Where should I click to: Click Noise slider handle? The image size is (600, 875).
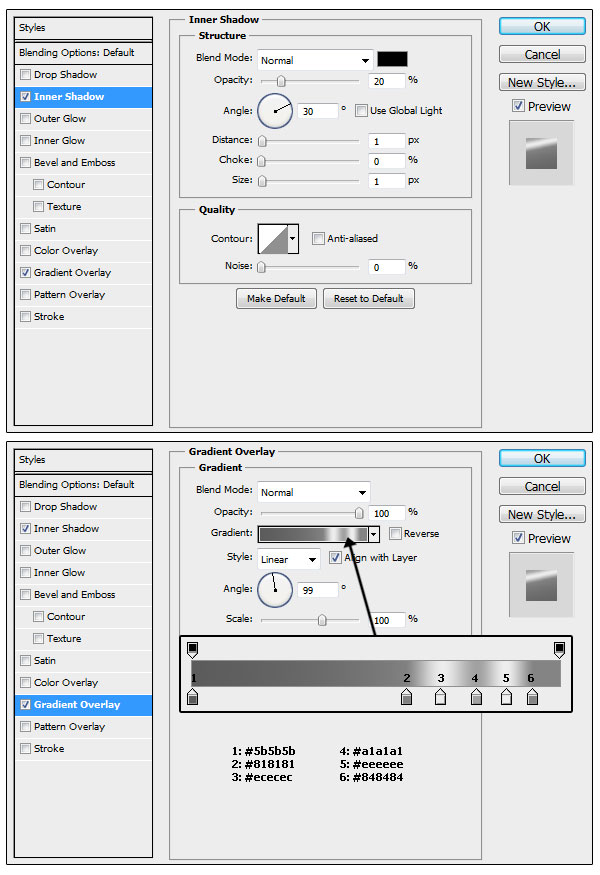pyautogui.click(x=261, y=267)
